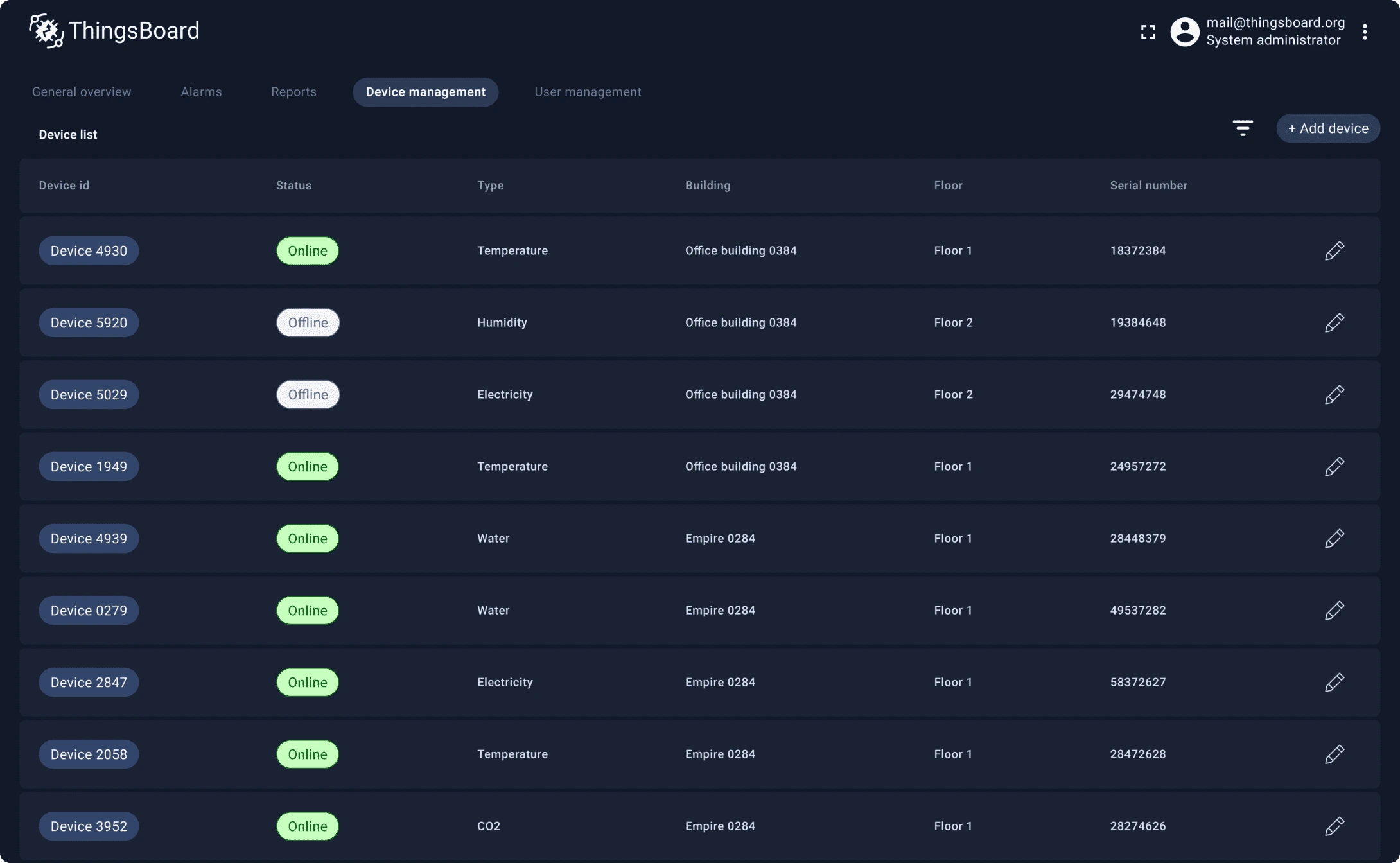The image size is (1400, 863).
Task: Click Online status badge of Device 0279
Action: [308, 610]
